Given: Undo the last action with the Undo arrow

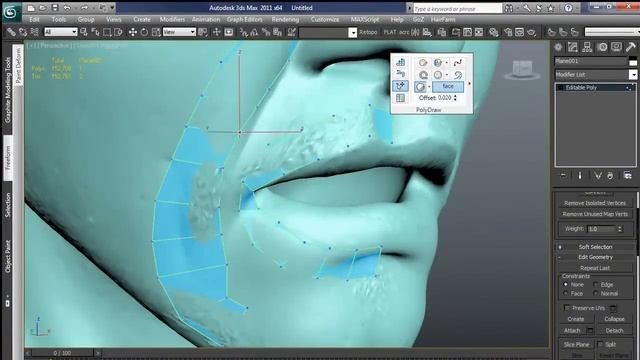Looking at the screenshot, I should pyautogui.click(x=67, y=8).
